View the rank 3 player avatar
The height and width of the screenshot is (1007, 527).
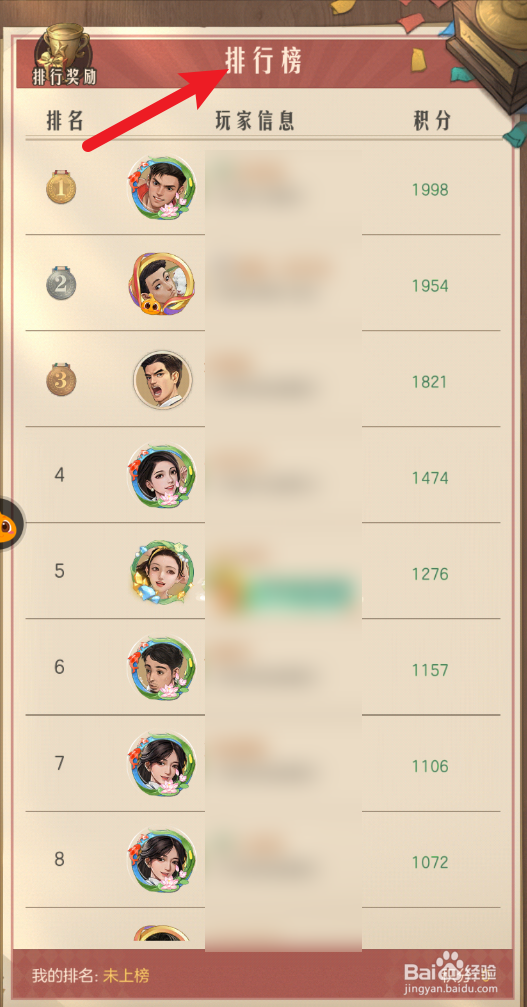162,380
